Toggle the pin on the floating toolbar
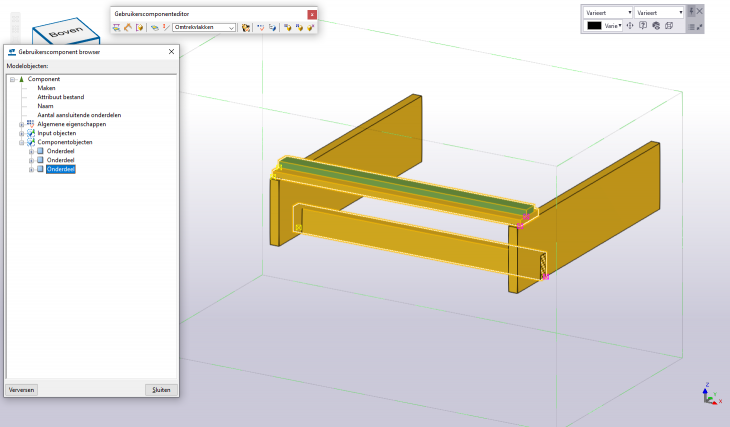This screenshot has width=730, height=427. [x=690, y=11]
